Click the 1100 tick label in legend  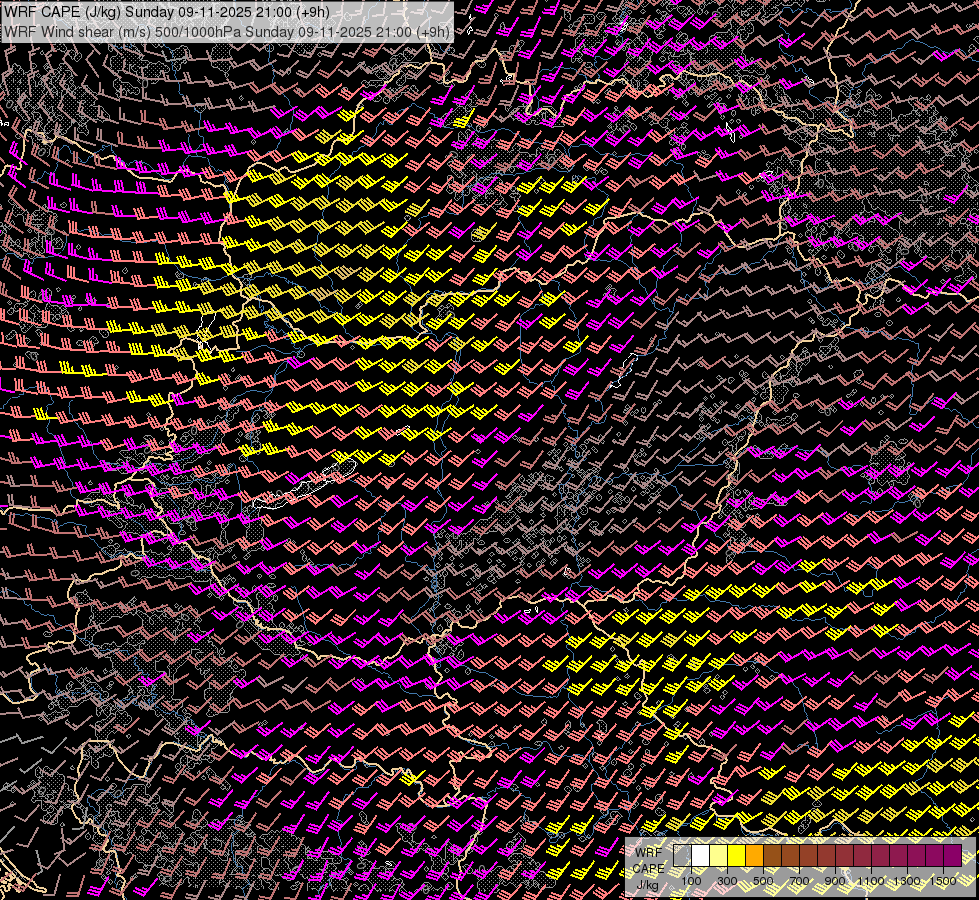pyautogui.click(x=871, y=881)
